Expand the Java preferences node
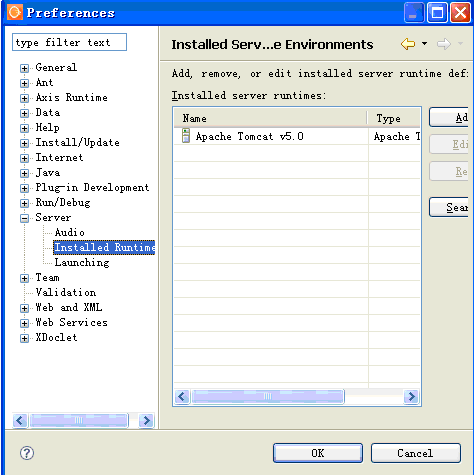 coord(24,173)
